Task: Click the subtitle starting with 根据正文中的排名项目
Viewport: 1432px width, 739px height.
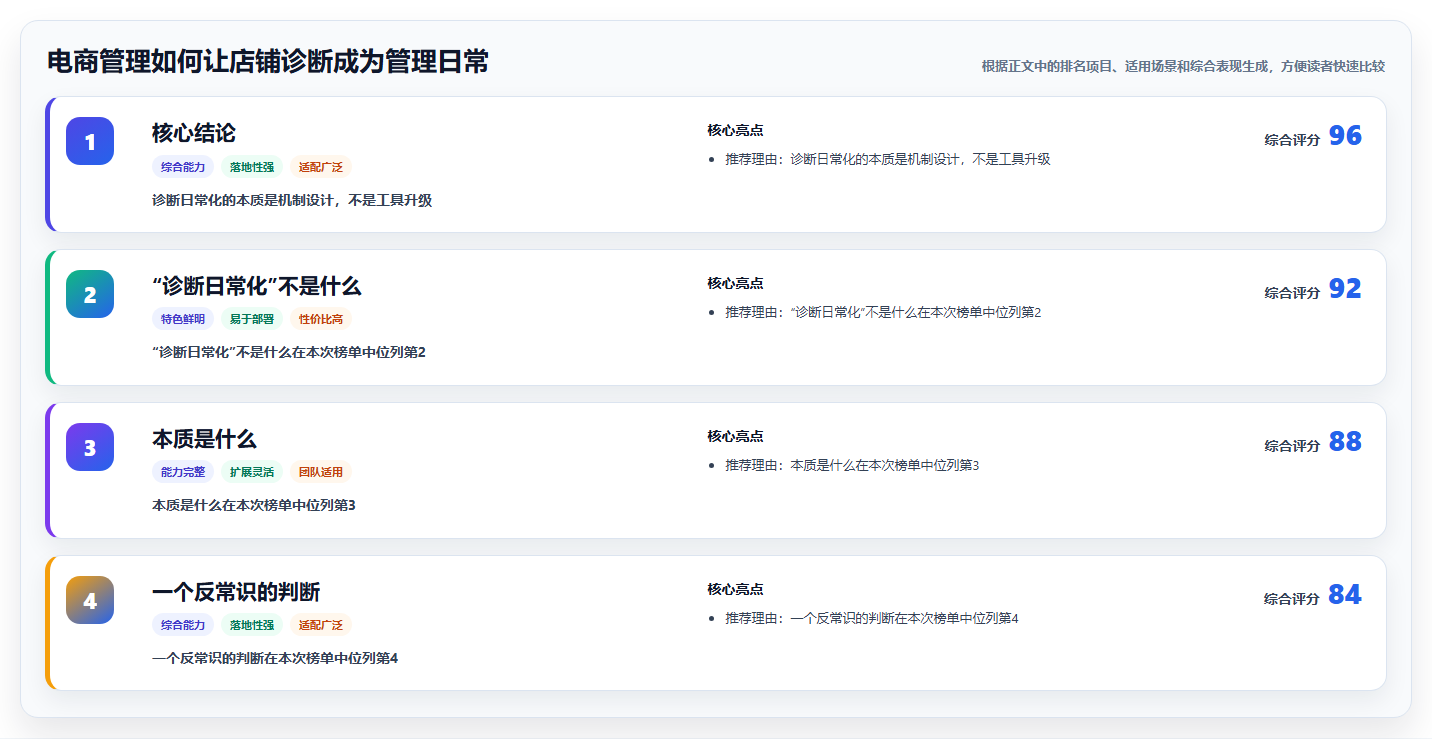Action: pos(1183,66)
